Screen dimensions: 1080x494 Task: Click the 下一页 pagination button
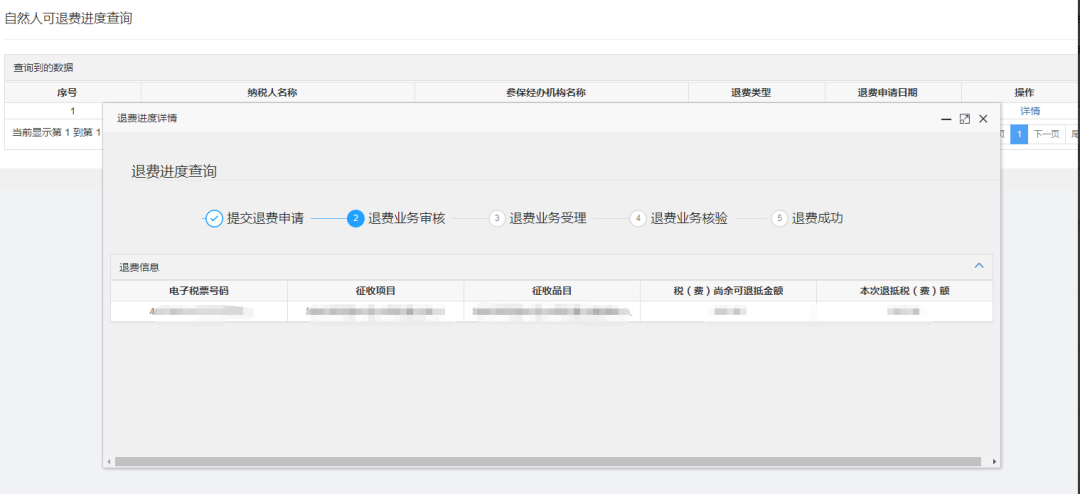pos(1046,134)
